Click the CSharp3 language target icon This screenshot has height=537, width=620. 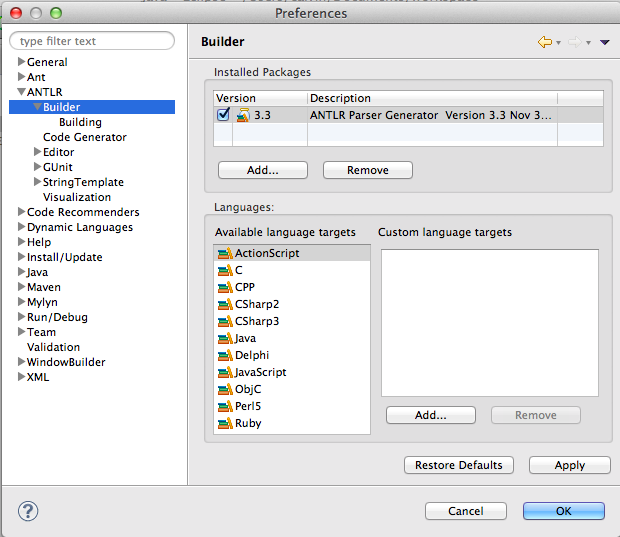[225, 321]
